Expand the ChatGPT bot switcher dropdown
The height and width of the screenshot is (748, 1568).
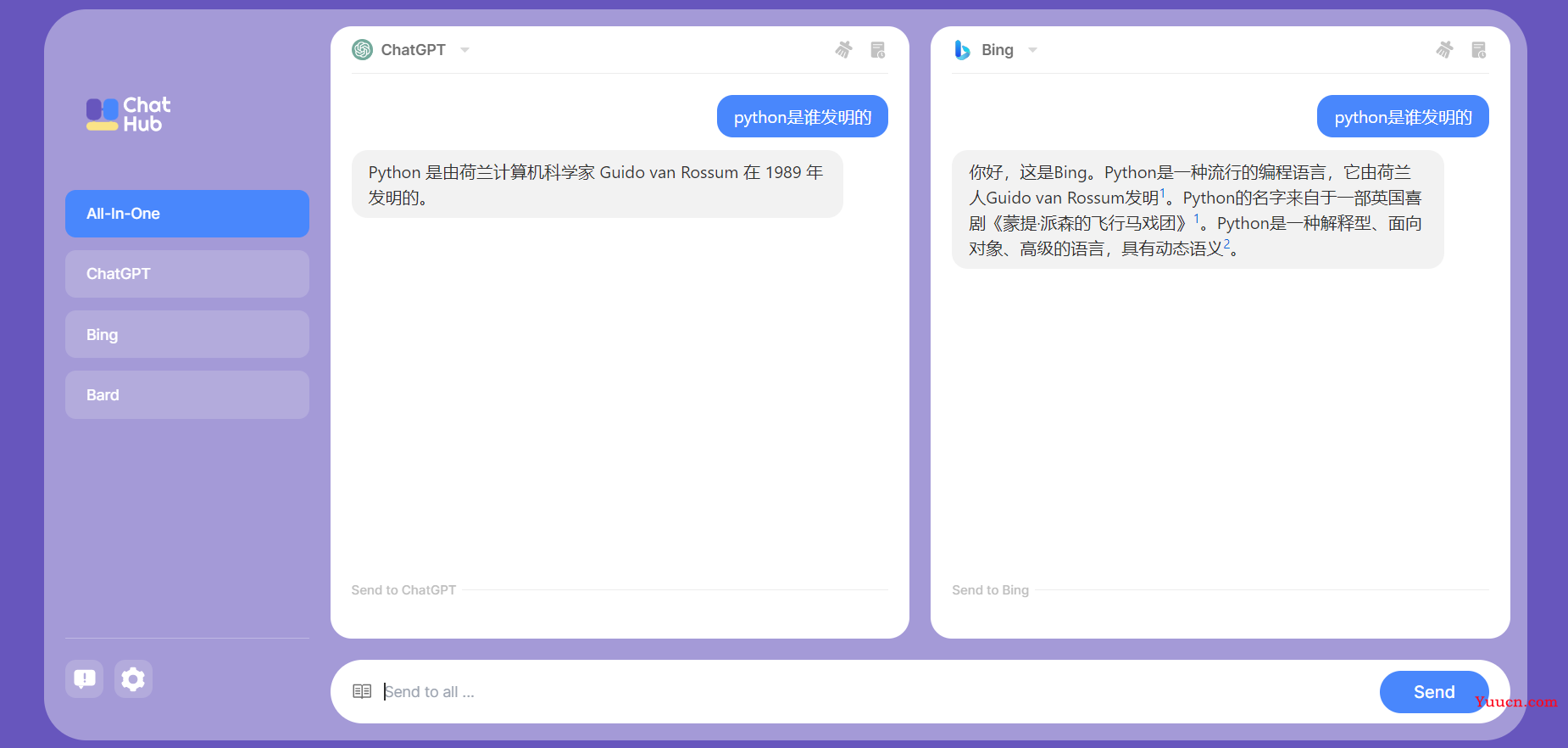click(464, 50)
